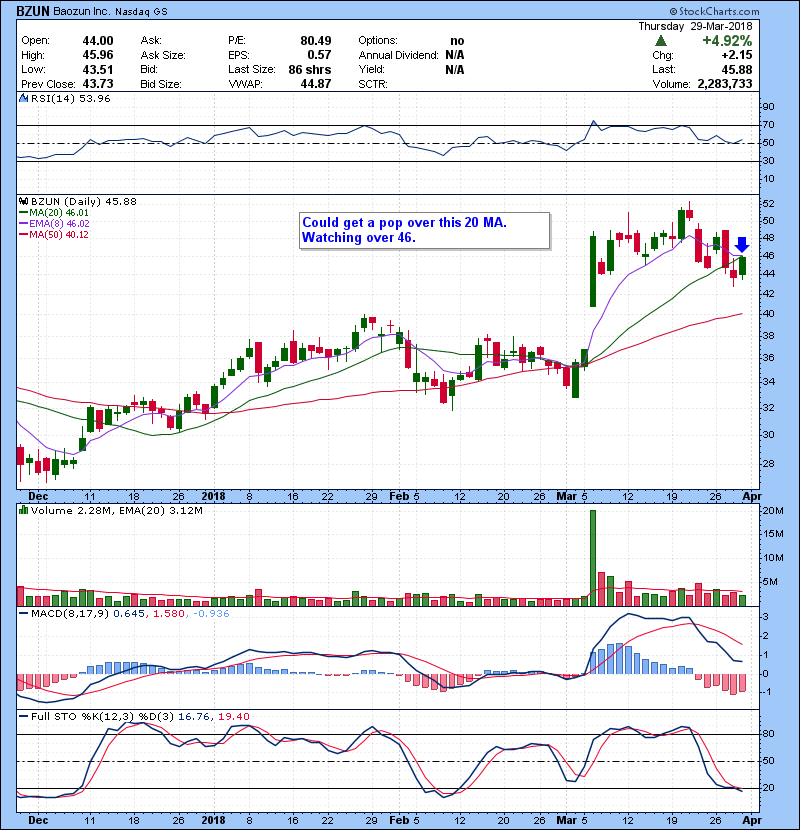Click the BZUN (Daily) 45.88 chart title

84,201
